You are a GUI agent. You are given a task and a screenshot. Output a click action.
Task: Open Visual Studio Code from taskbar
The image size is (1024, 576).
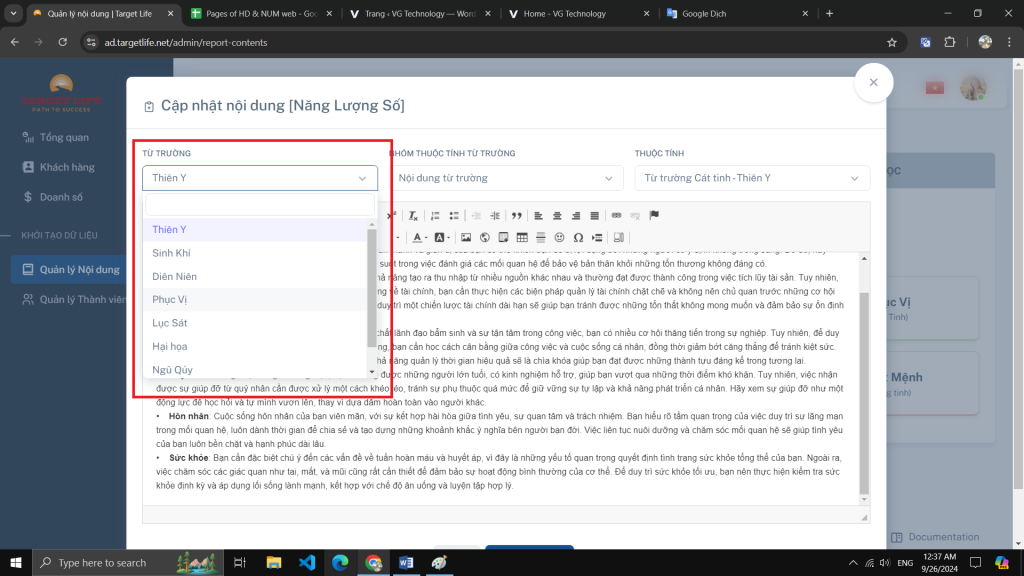tap(307, 562)
